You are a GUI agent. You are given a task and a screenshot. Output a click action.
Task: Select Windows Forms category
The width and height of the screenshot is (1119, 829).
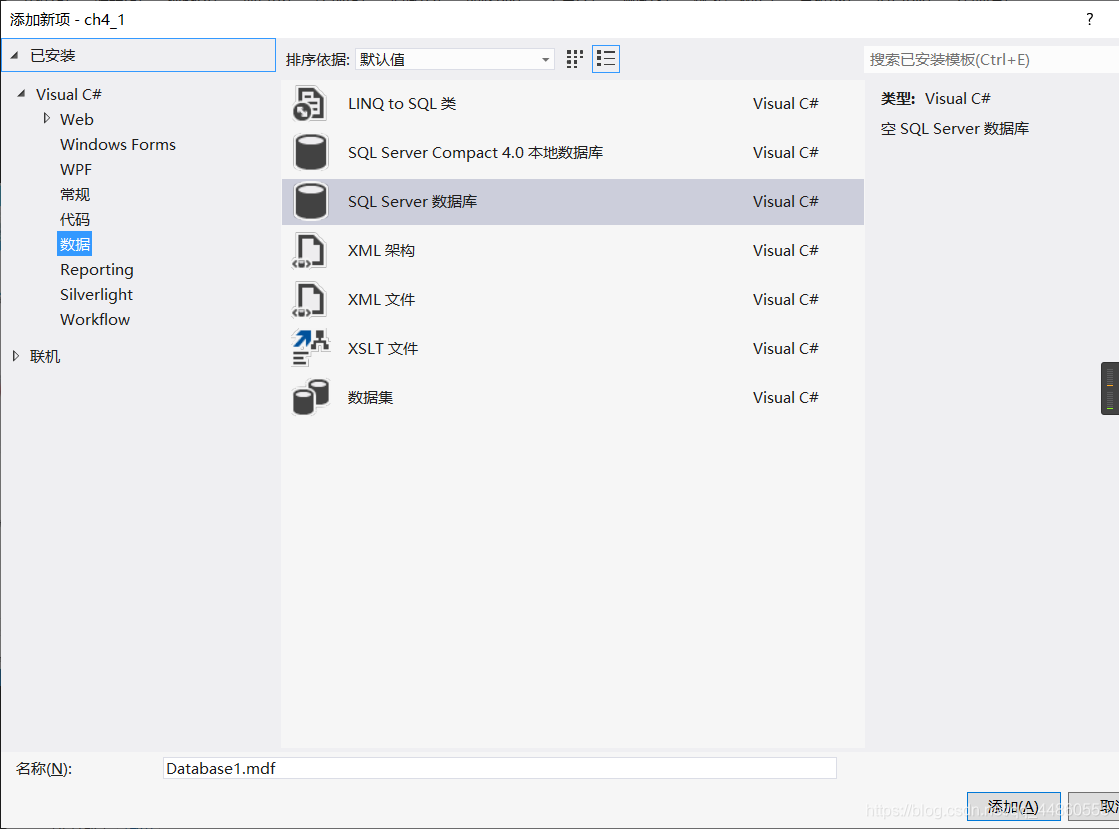pyautogui.click(x=118, y=144)
